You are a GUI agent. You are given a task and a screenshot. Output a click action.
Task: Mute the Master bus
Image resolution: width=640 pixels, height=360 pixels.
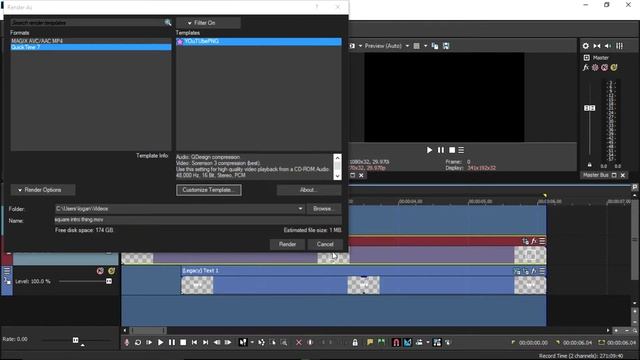pos(604,67)
